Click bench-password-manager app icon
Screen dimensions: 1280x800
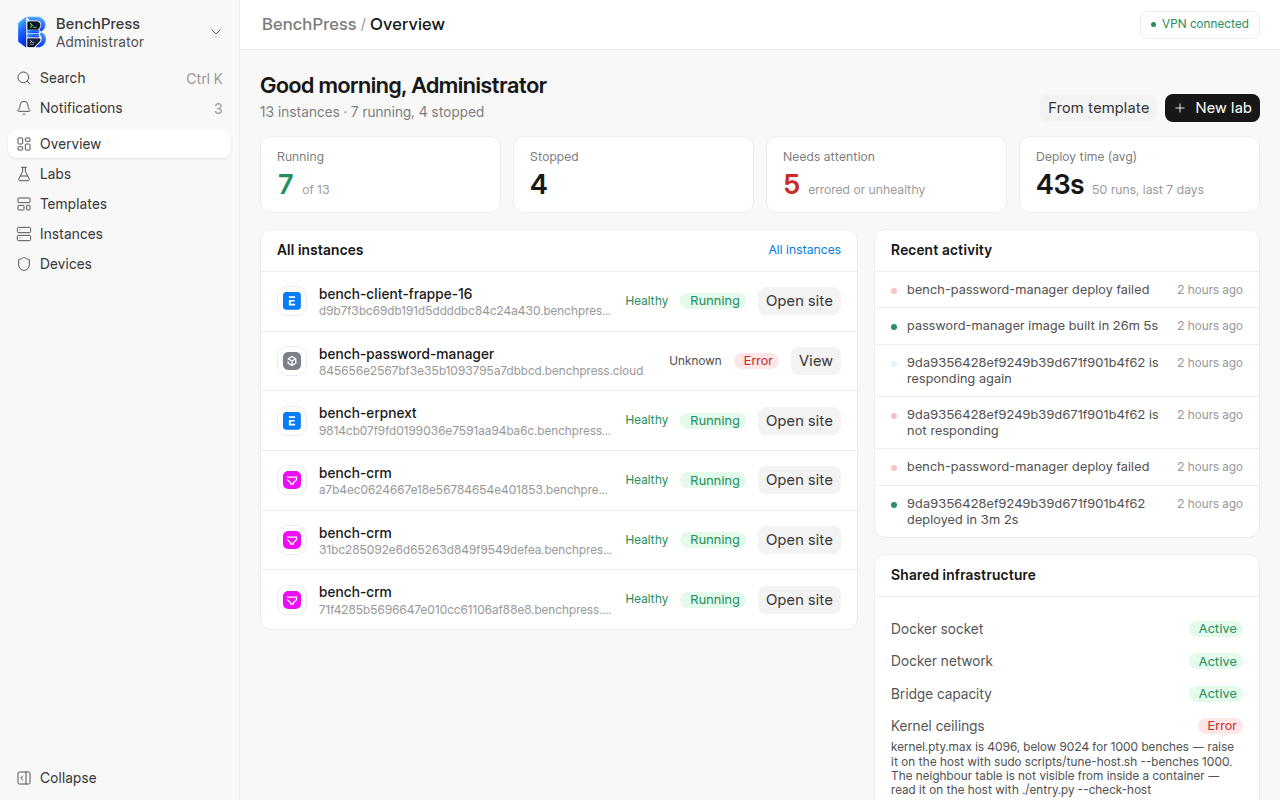[x=292, y=361]
